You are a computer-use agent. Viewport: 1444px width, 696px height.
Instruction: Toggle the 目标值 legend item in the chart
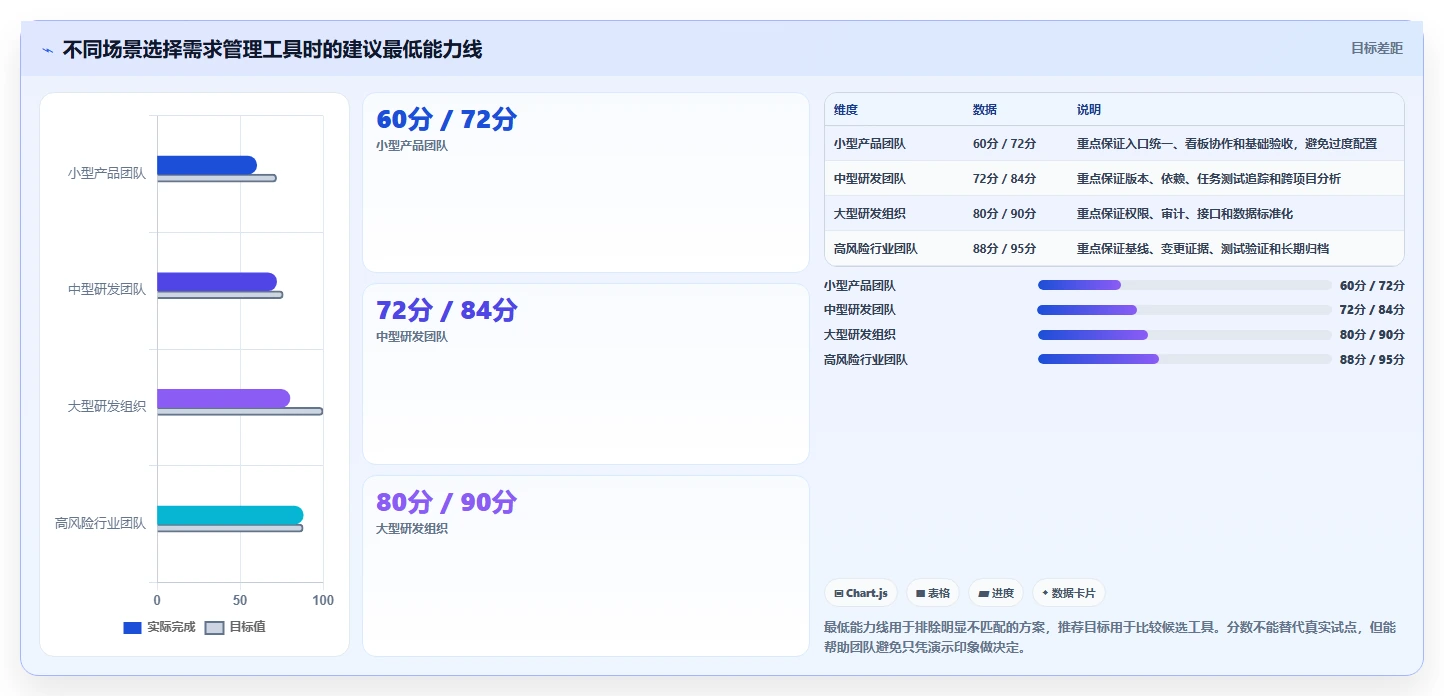coord(235,627)
